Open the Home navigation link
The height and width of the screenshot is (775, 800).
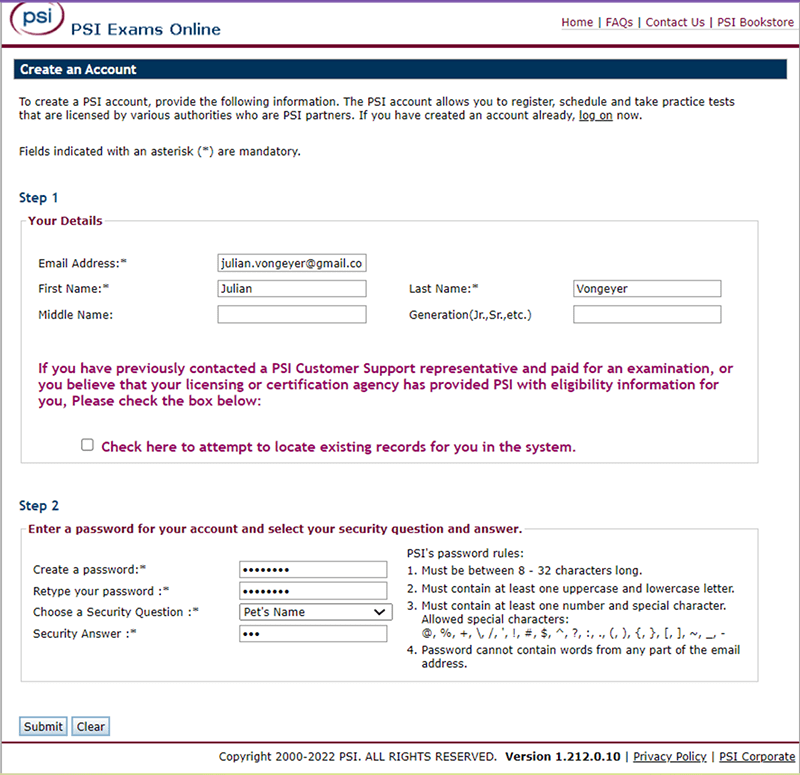(x=577, y=22)
